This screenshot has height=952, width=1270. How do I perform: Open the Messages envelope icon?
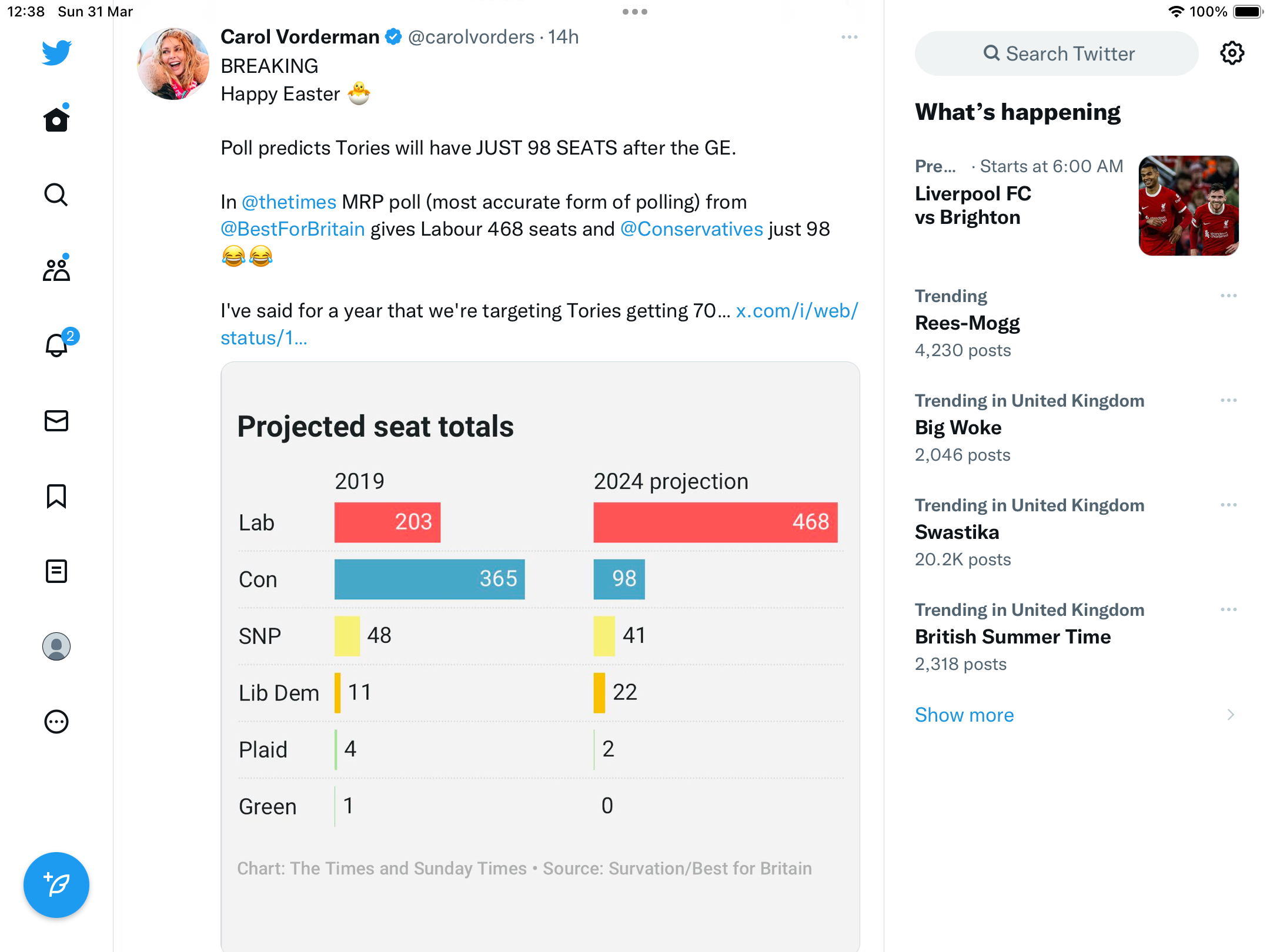(x=56, y=421)
